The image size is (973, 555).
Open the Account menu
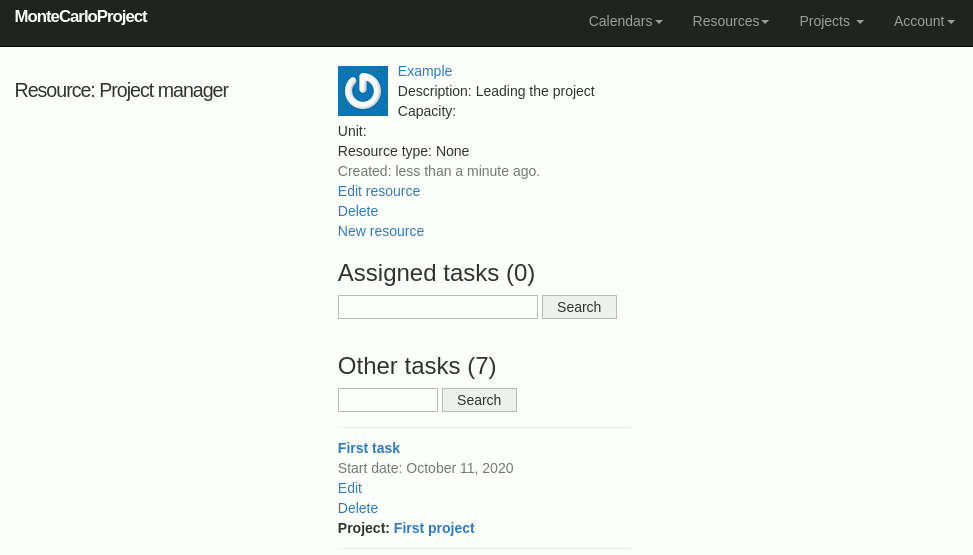click(923, 21)
